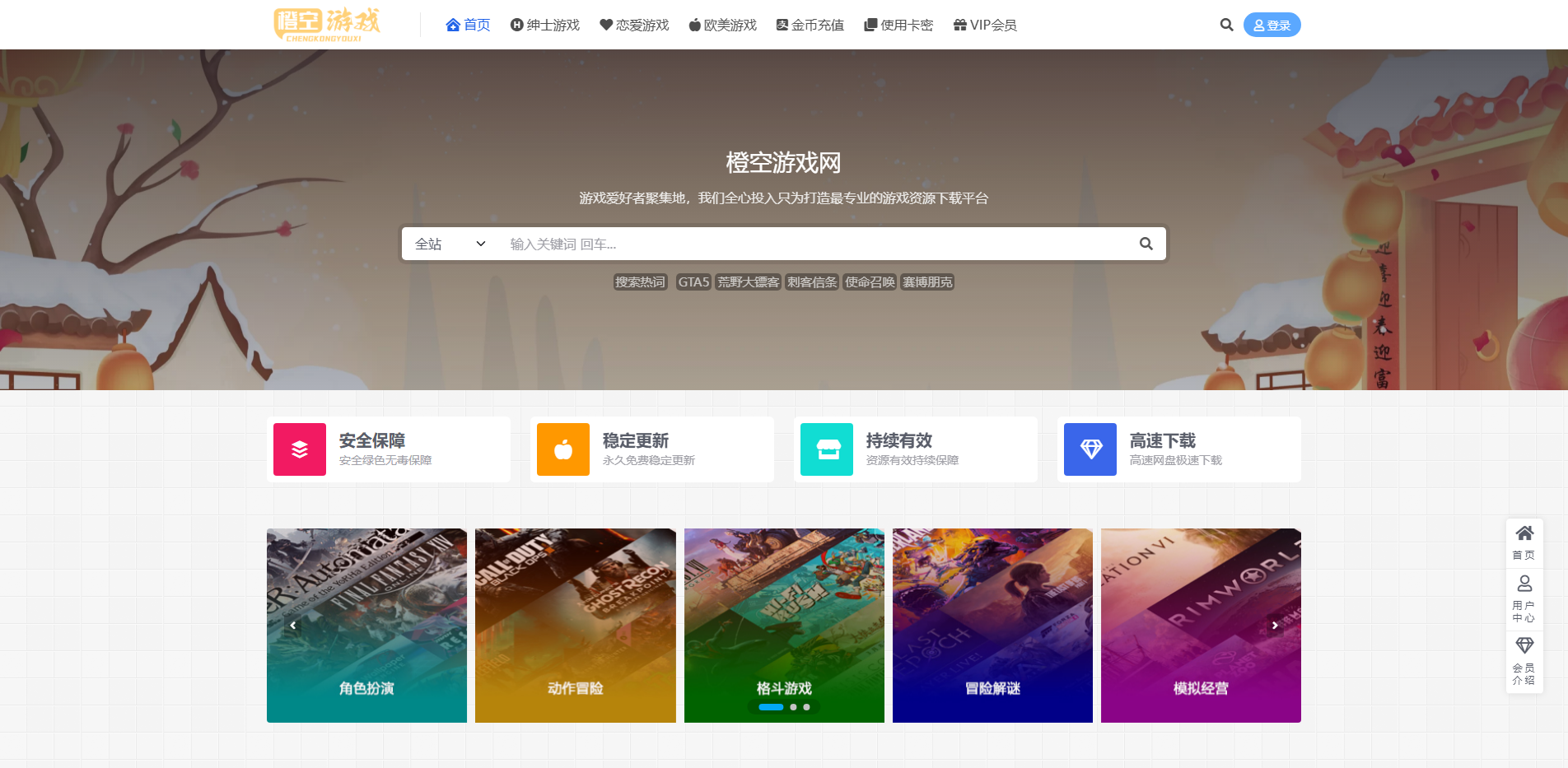Open the 全站 search scope dropdown
The image size is (1568, 768).
pos(450,243)
